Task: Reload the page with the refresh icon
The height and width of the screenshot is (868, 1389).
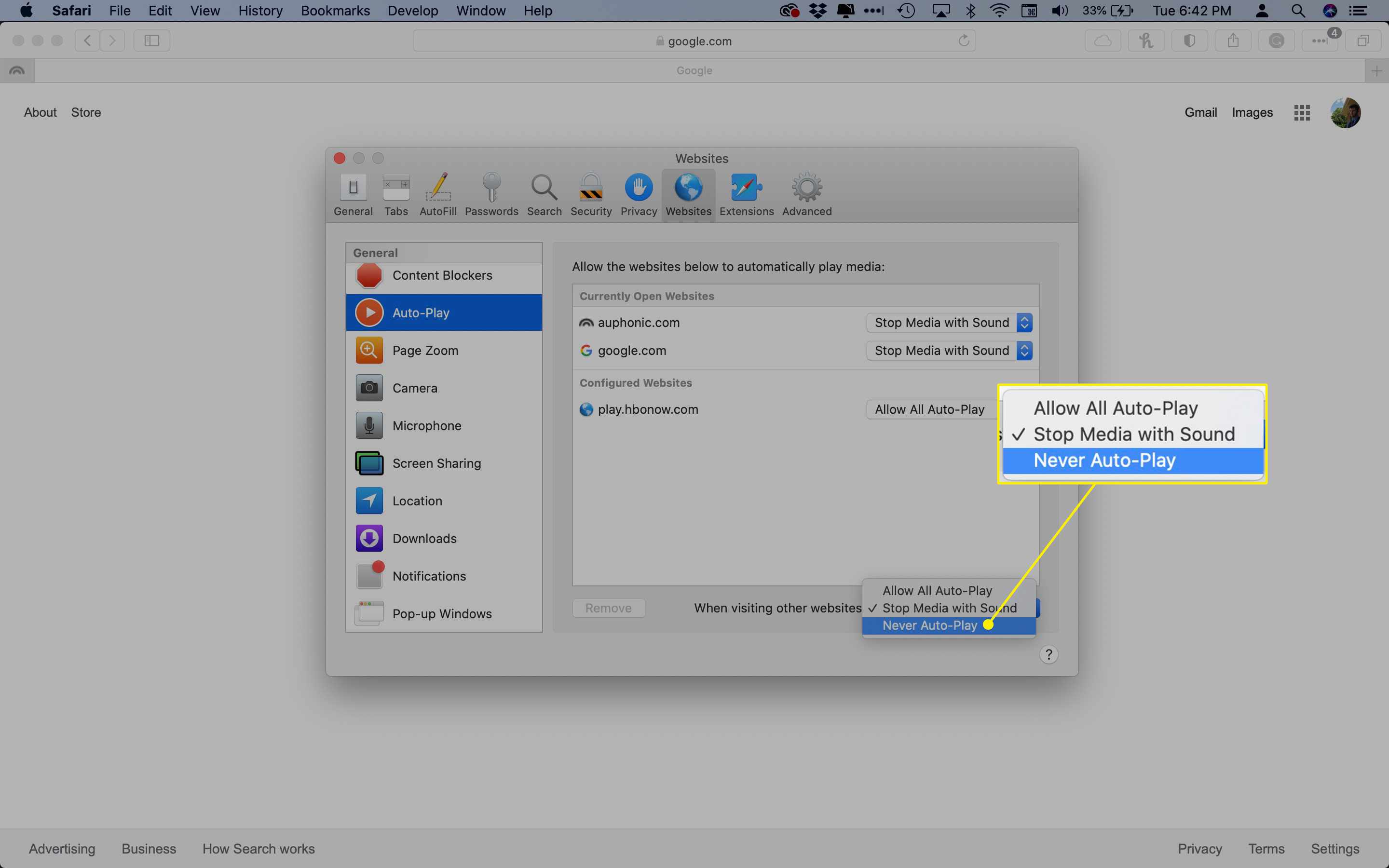Action: pyautogui.click(x=964, y=40)
